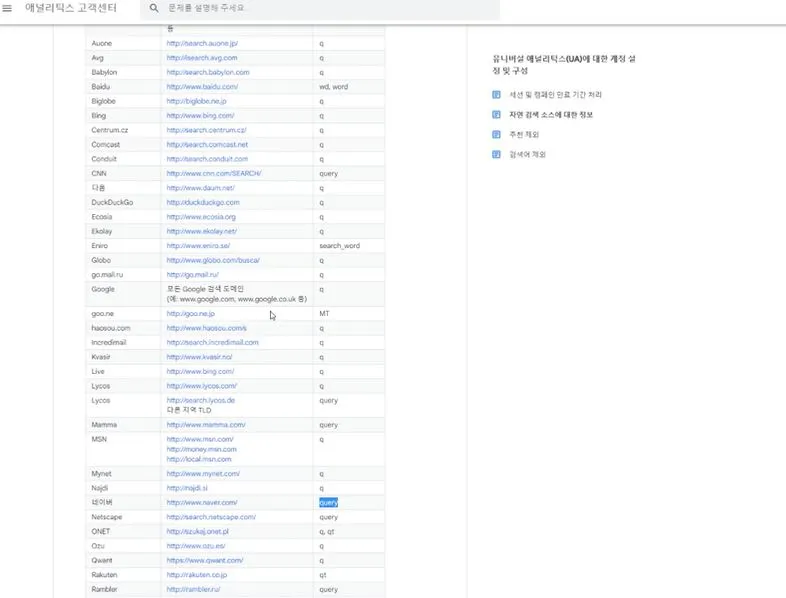786x598 pixels.
Task: Open the Live row www.bing.com link
Action: (200, 372)
